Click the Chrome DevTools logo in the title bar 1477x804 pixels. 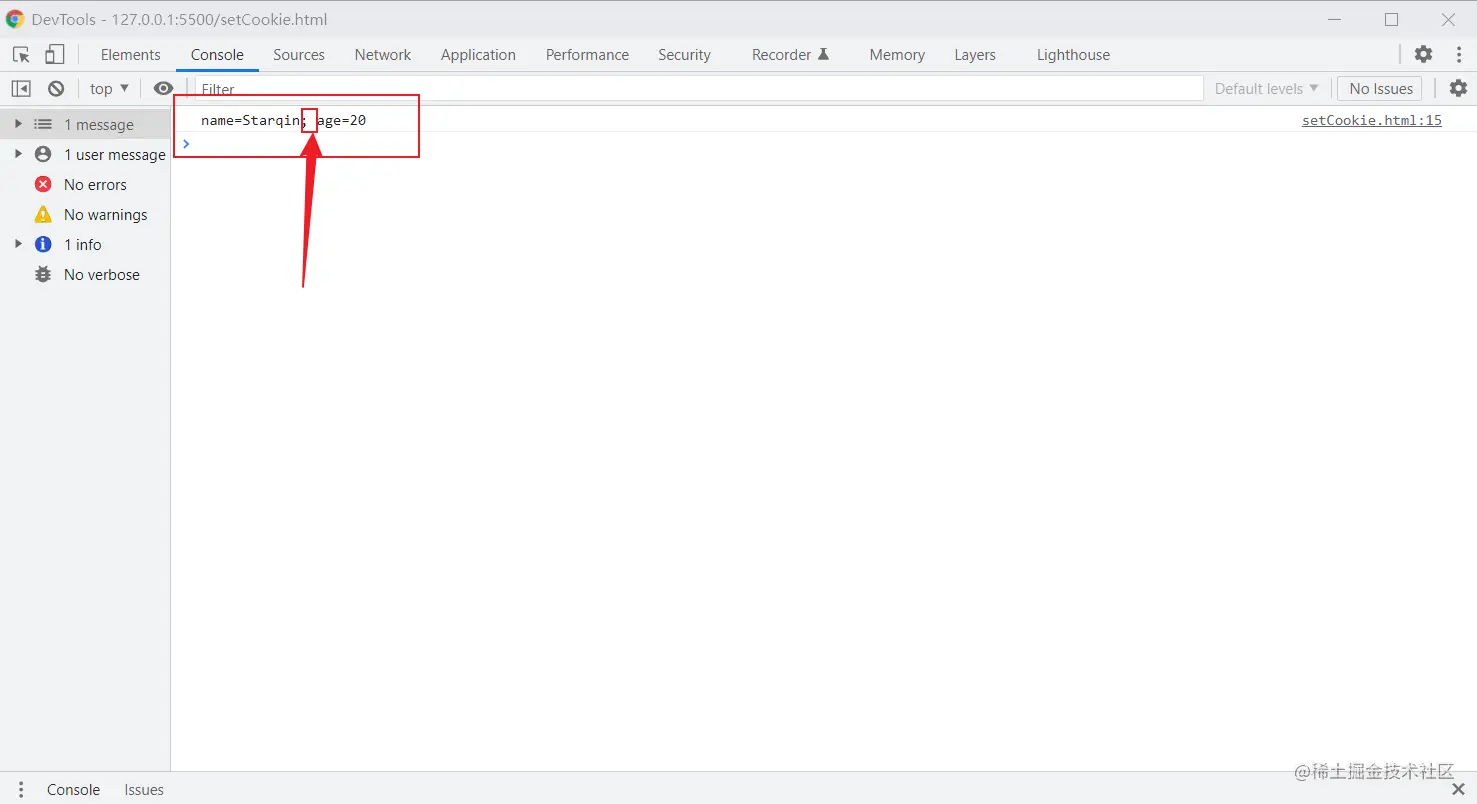15,19
